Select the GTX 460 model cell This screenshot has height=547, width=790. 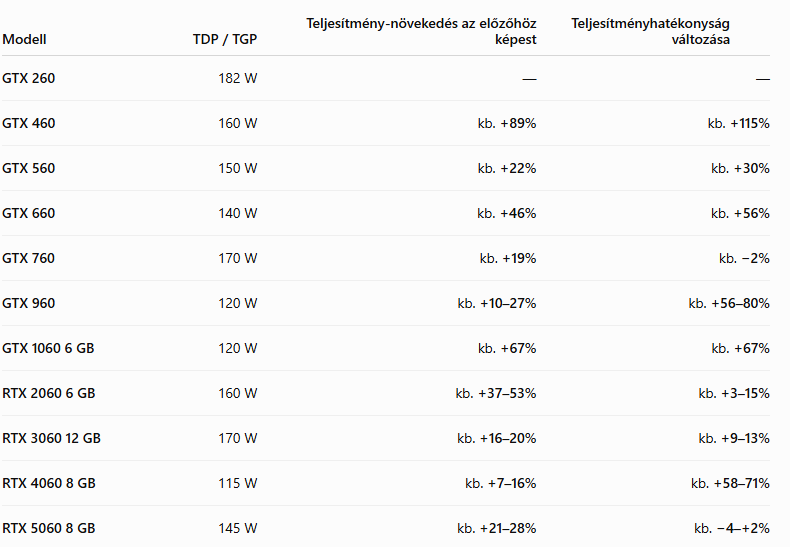[x=29, y=123]
